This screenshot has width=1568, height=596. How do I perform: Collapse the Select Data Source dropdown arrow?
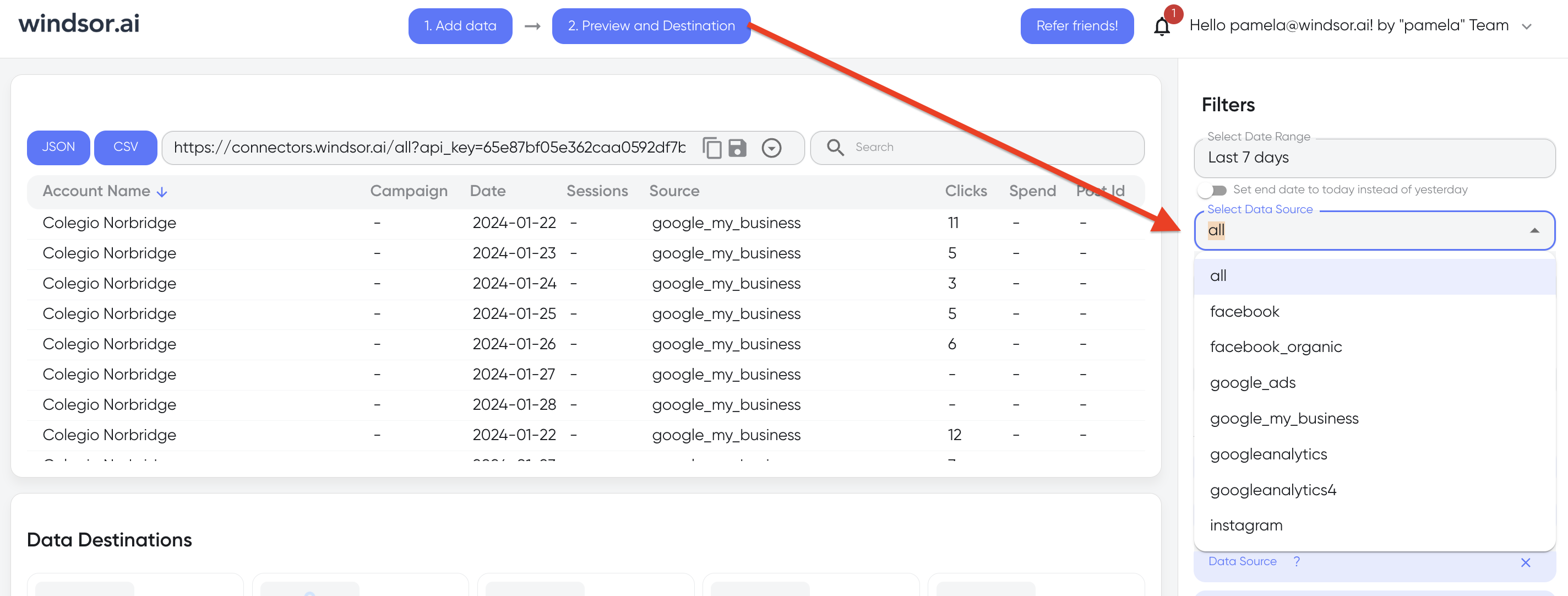[x=1534, y=231]
